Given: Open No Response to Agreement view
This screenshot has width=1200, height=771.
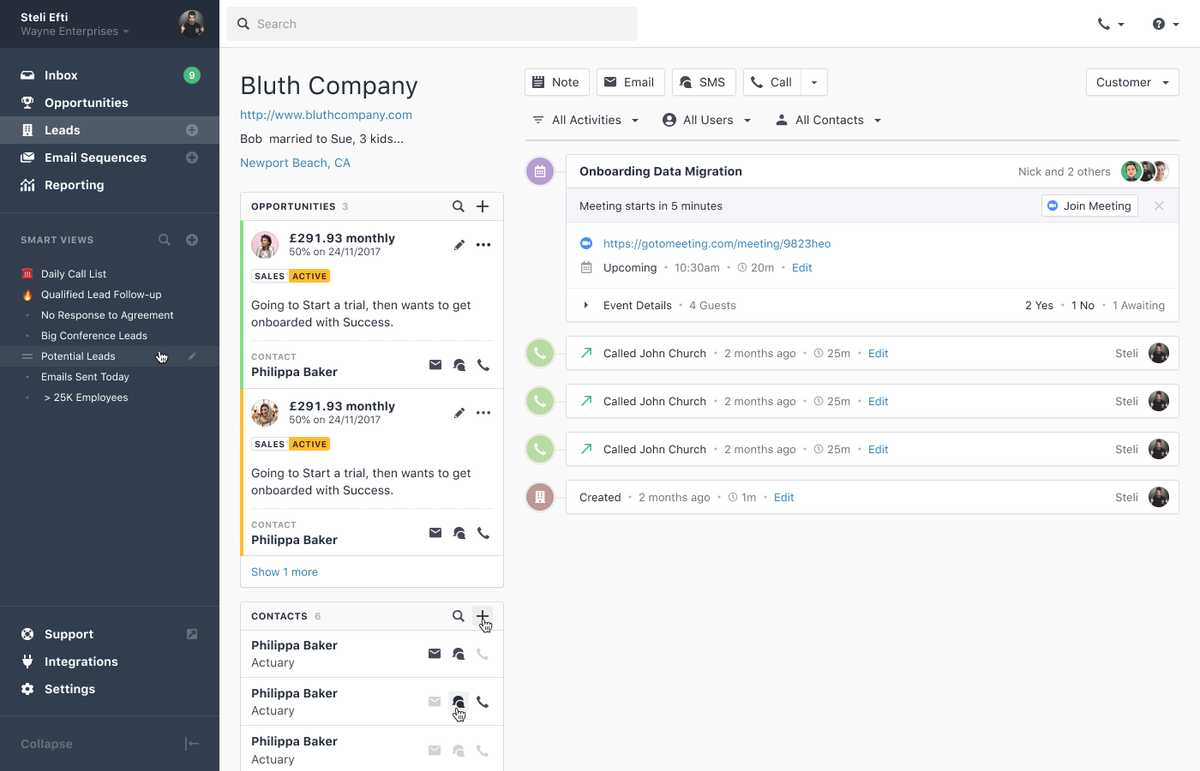Looking at the screenshot, I should 107,315.
